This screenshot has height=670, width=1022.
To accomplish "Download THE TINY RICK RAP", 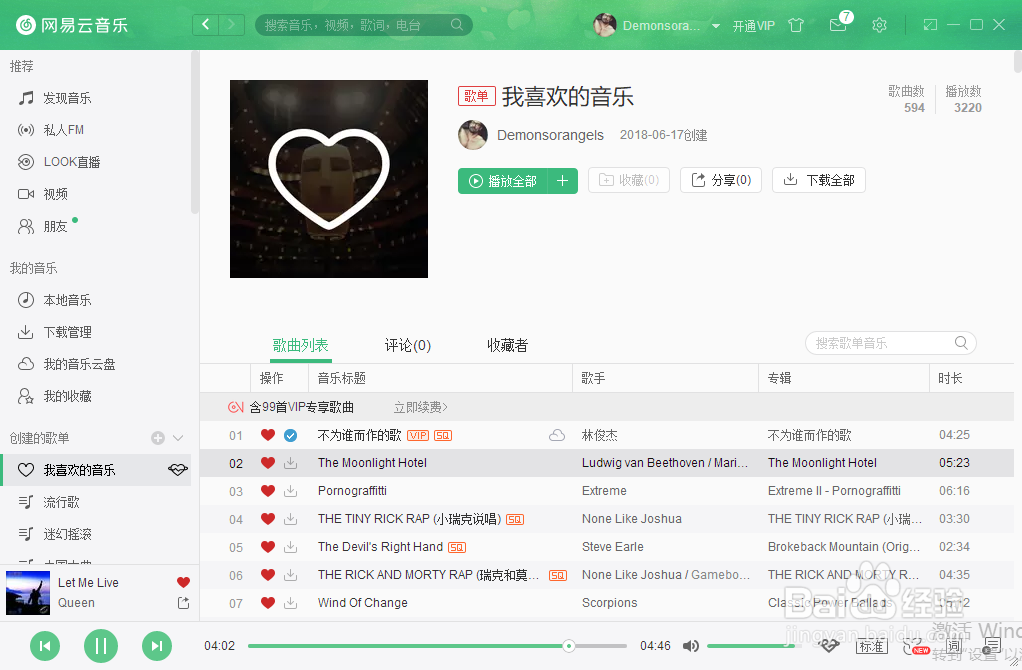I will coord(291,519).
